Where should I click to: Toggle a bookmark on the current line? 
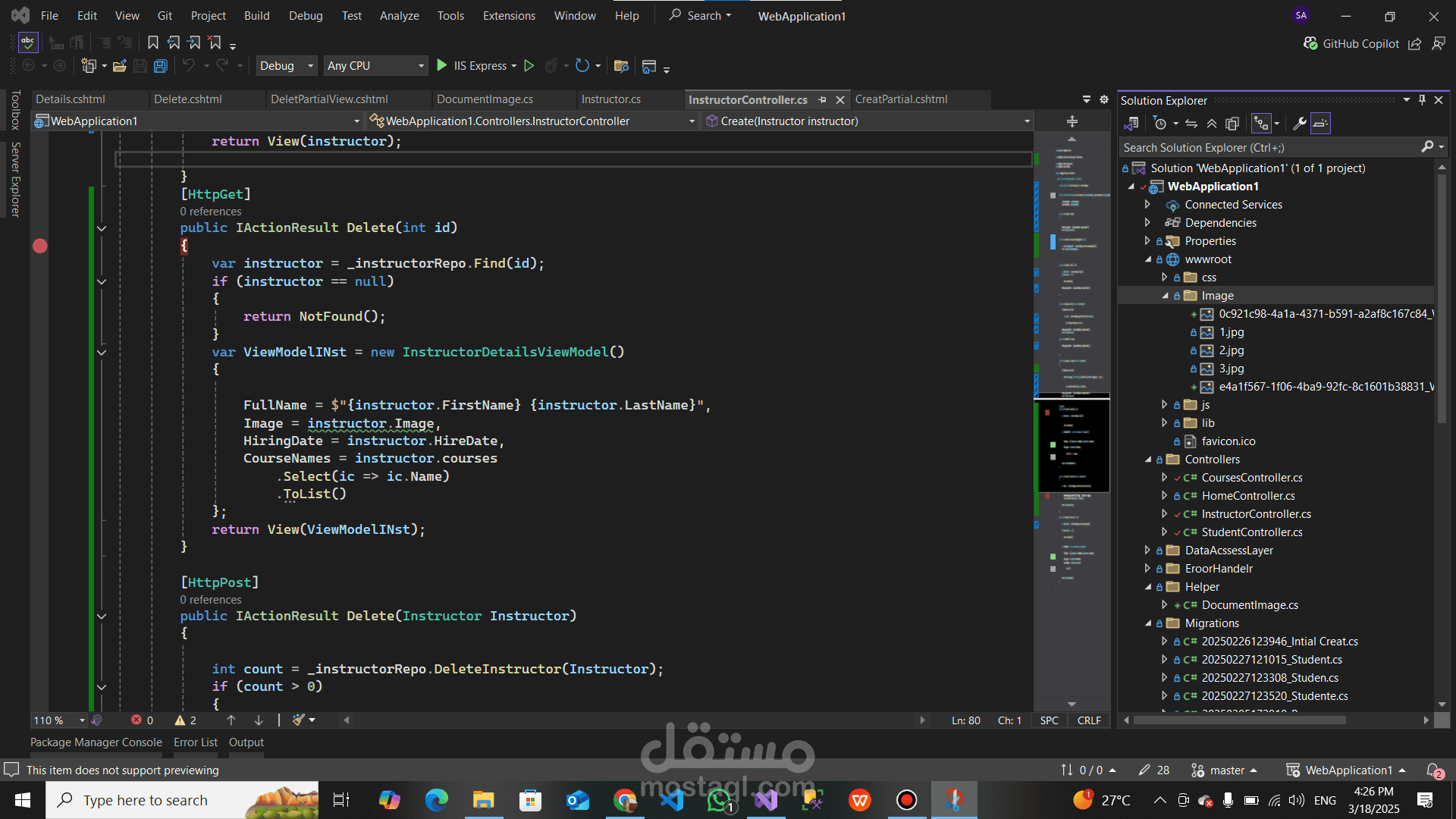click(x=153, y=42)
